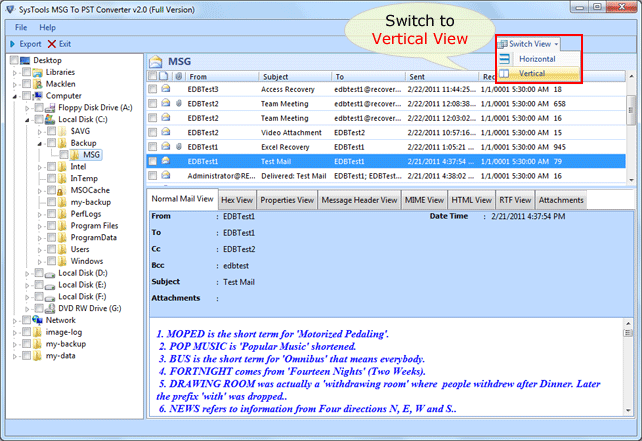The height and width of the screenshot is (441, 642).
Task: Check the Backup folder checkbox
Action: click(x=52, y=143)
